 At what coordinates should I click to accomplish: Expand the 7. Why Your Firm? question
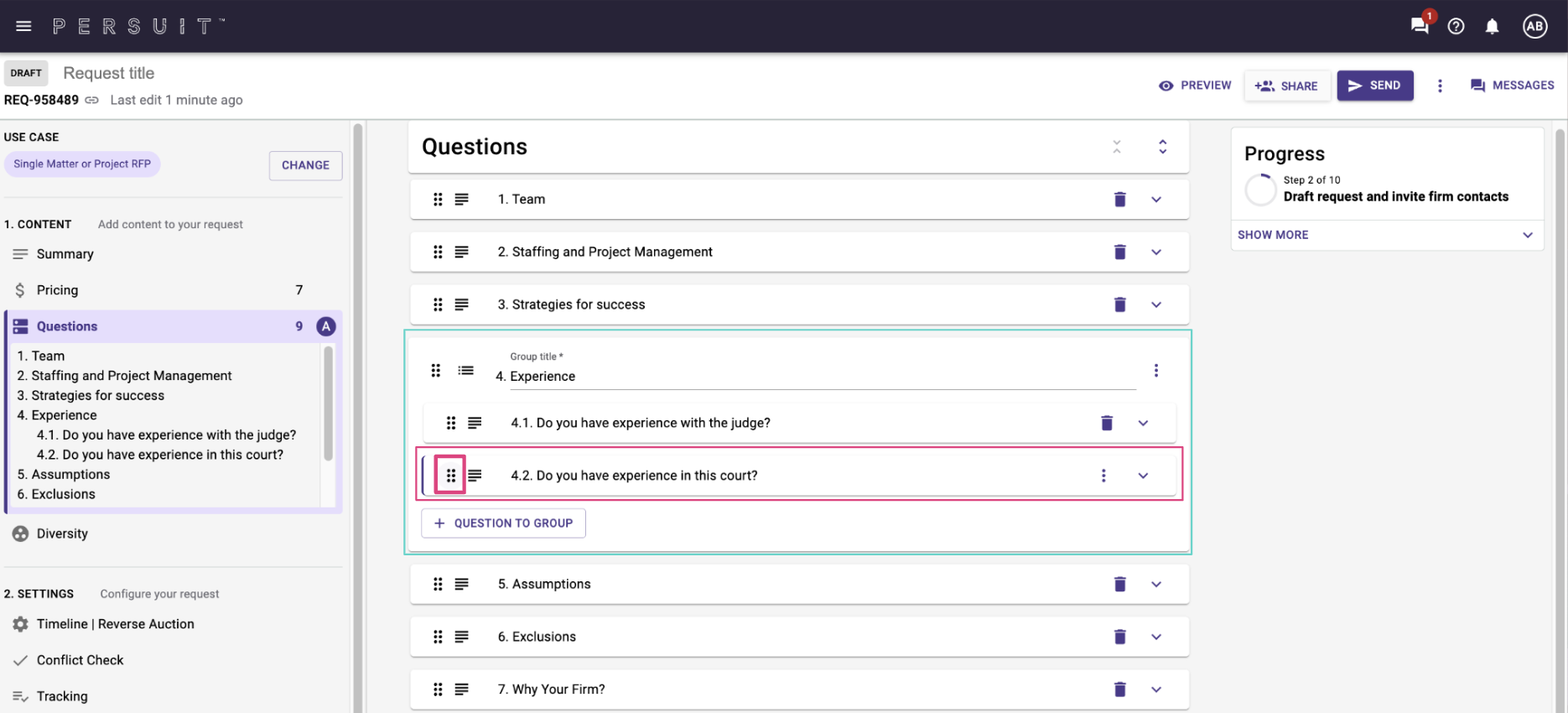coord(1156,690)
